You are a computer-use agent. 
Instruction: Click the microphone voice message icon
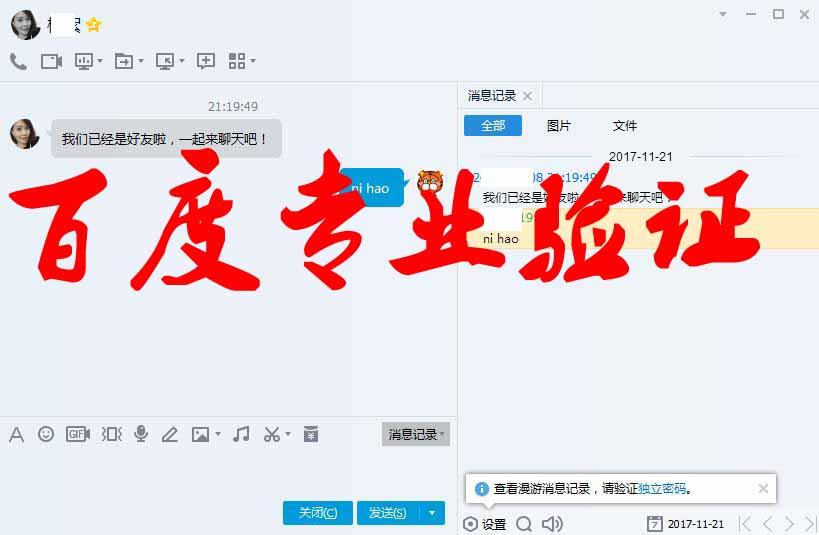[141, 434]
